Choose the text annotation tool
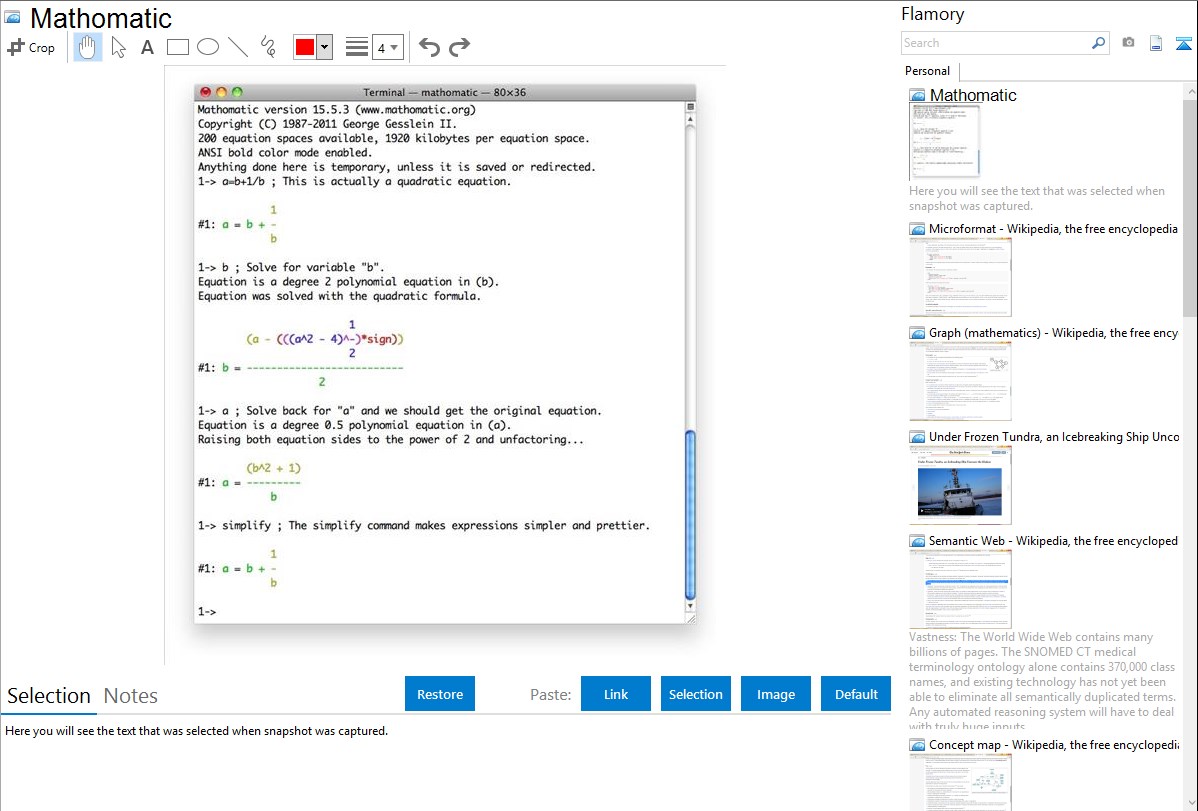1198x811 pixels. pos(147,47)
